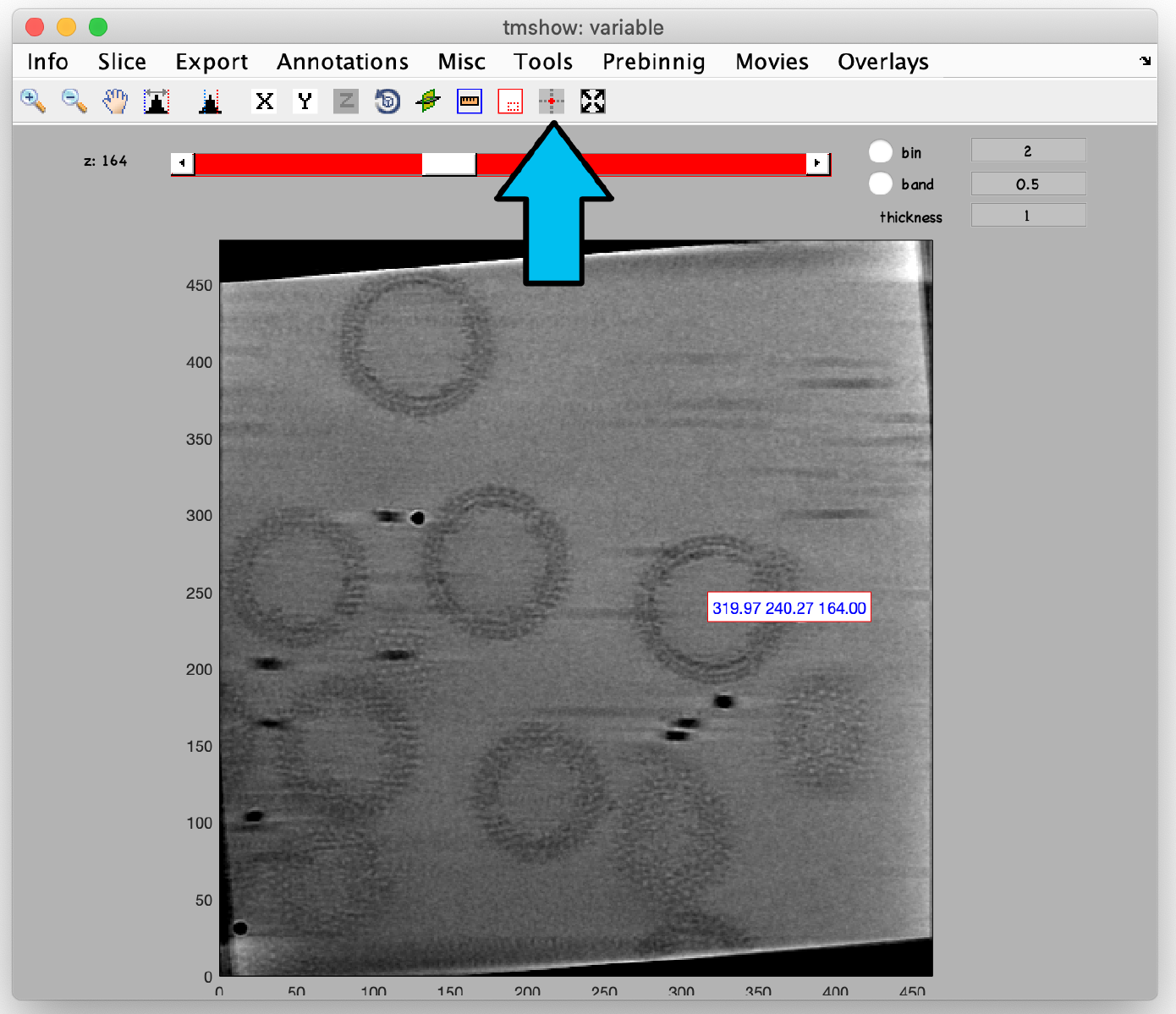1176x1014 pixels.
Task: Click the left arrow of the slice slider
Action: tap(181, 163)
